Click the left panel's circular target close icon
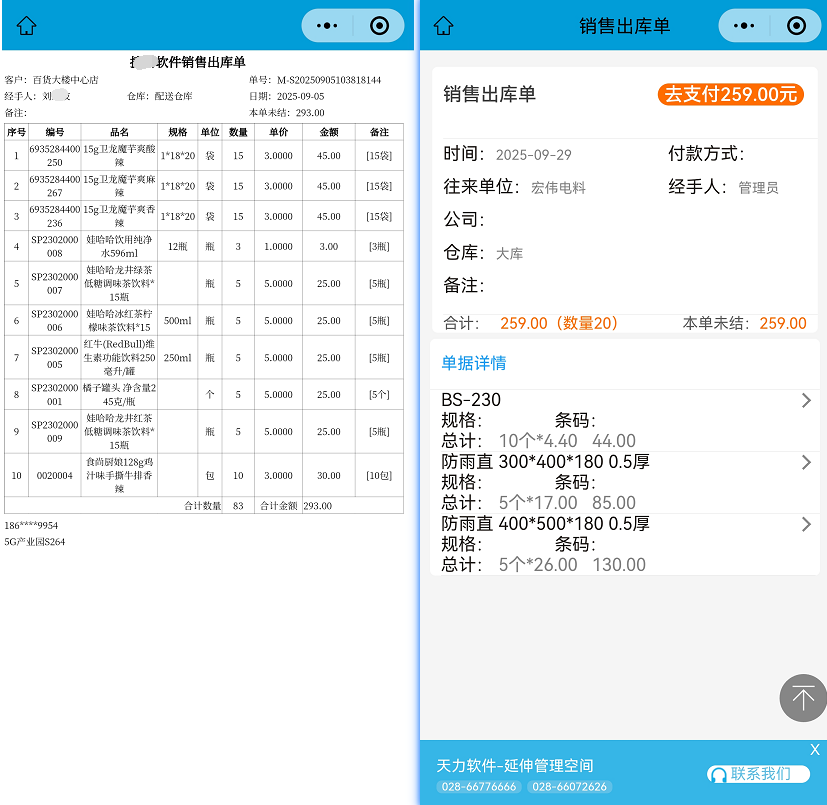This screenshot has width=827, height=805. [379, 26]
